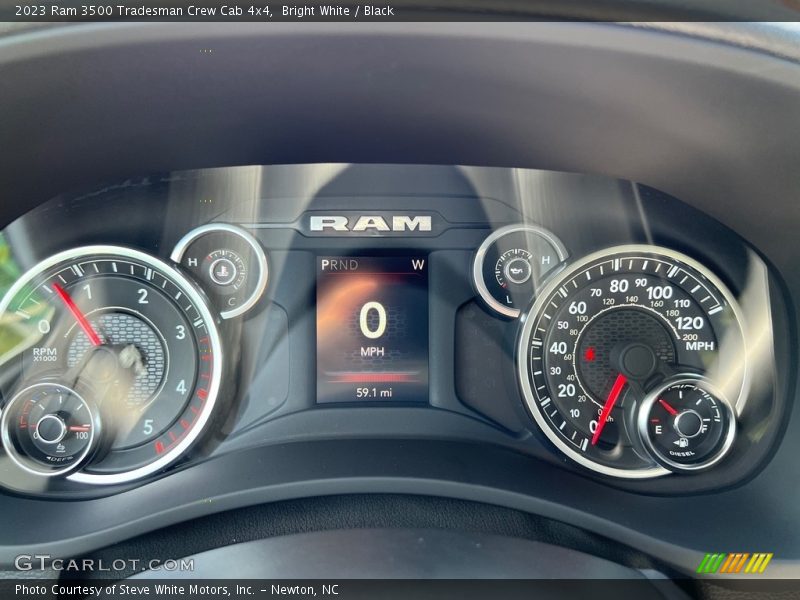Click the 1 on the tachometer

tap(88, 292)
